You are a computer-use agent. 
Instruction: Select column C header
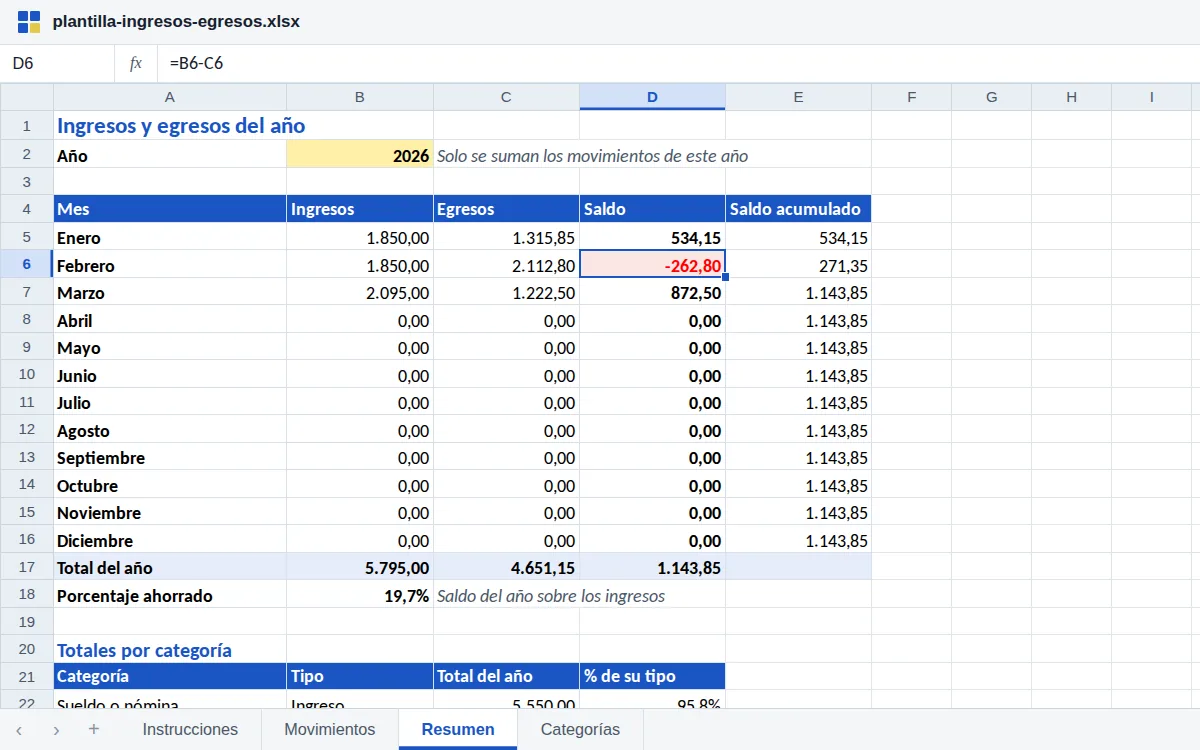tap(506, 97)
